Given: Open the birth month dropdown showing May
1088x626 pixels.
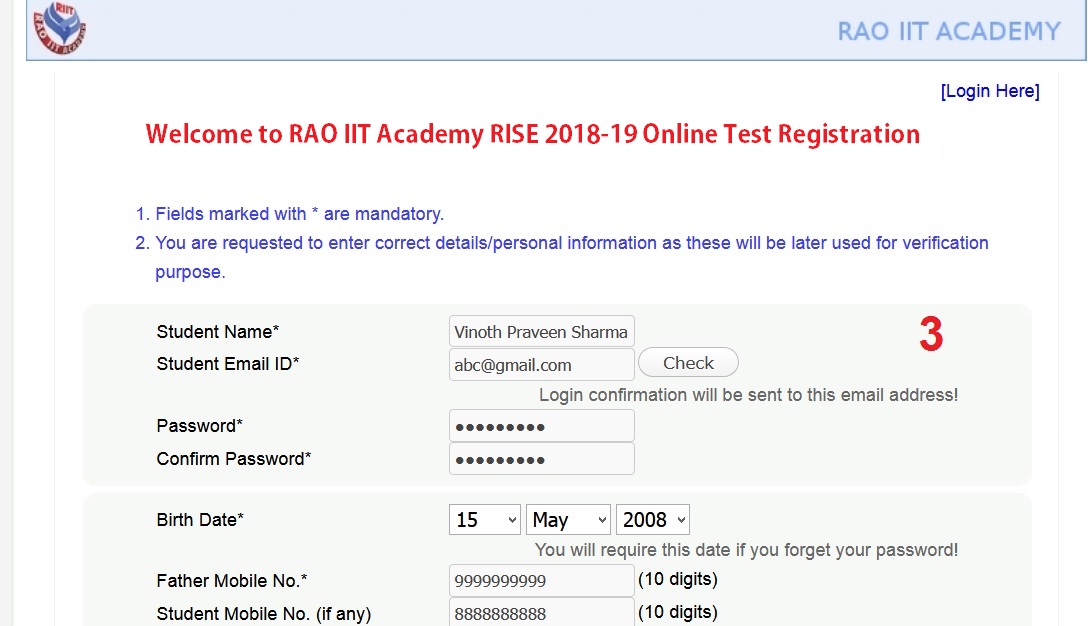Looking at the screenshot, I should point(568,520).
